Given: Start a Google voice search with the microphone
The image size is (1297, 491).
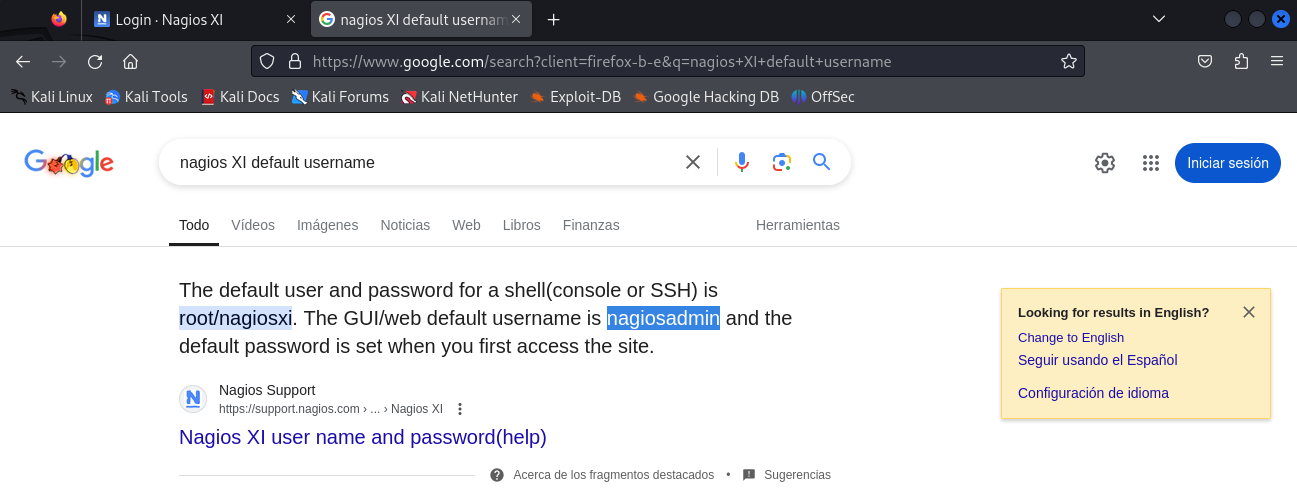Looking at the screenshot, I should (741, 162).
